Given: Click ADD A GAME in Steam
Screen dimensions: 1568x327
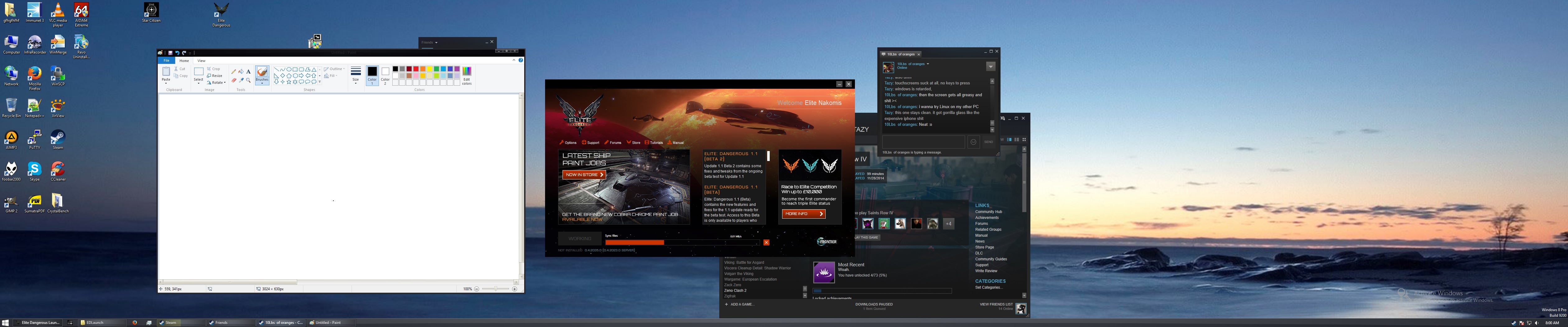Looking at the screenshot, I should 740,305.
